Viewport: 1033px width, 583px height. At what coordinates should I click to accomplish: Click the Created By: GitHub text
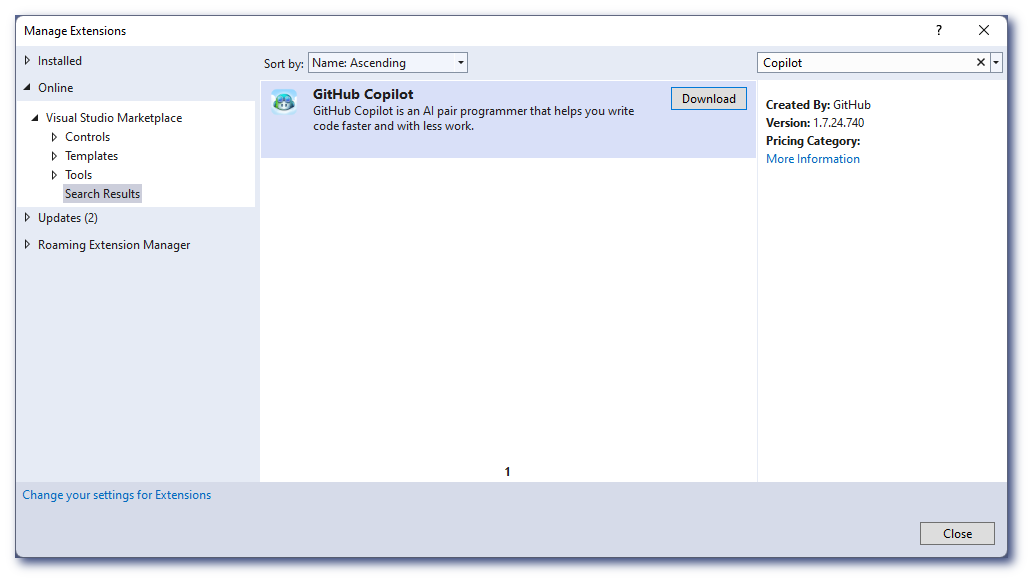click(x=818, y=105)
